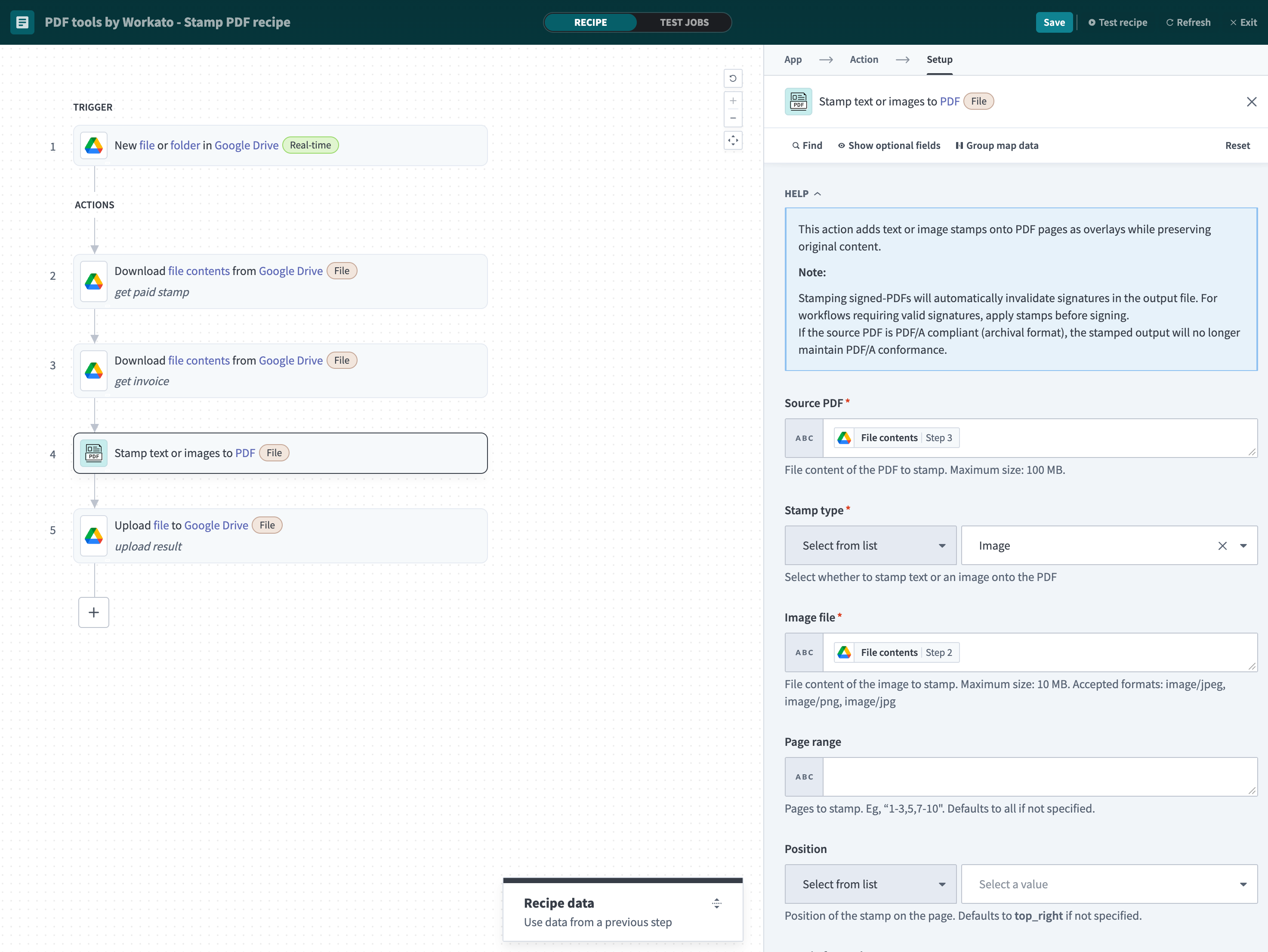Zoom out the recipe canvas
This screenshot has height=952, width=1268.
733,118
